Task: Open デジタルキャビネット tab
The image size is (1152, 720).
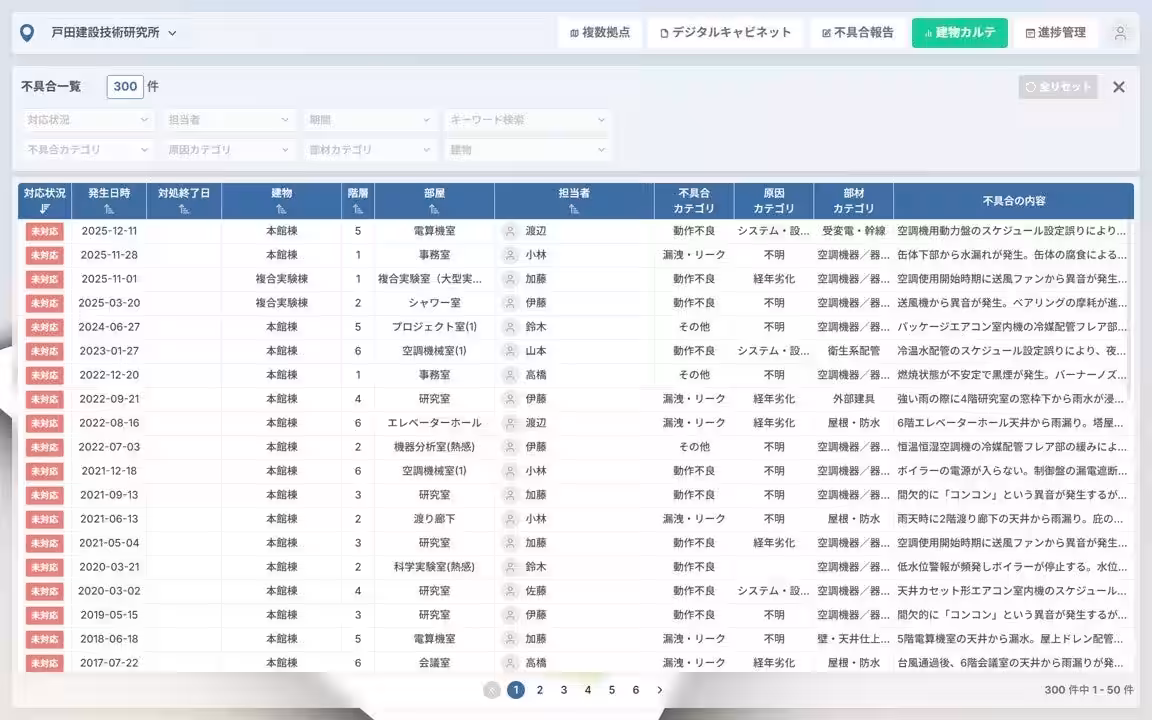Action: click(x=725, y=33)
